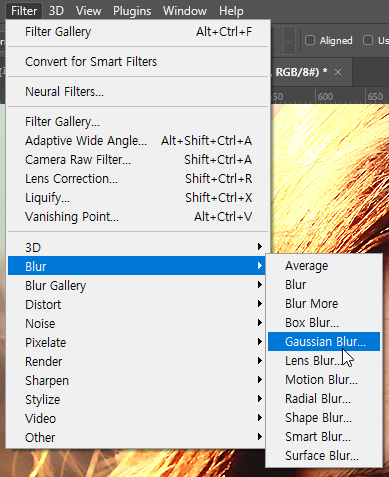Expand the Video submenu
This screenshot has width=389, height=477.
138,418
